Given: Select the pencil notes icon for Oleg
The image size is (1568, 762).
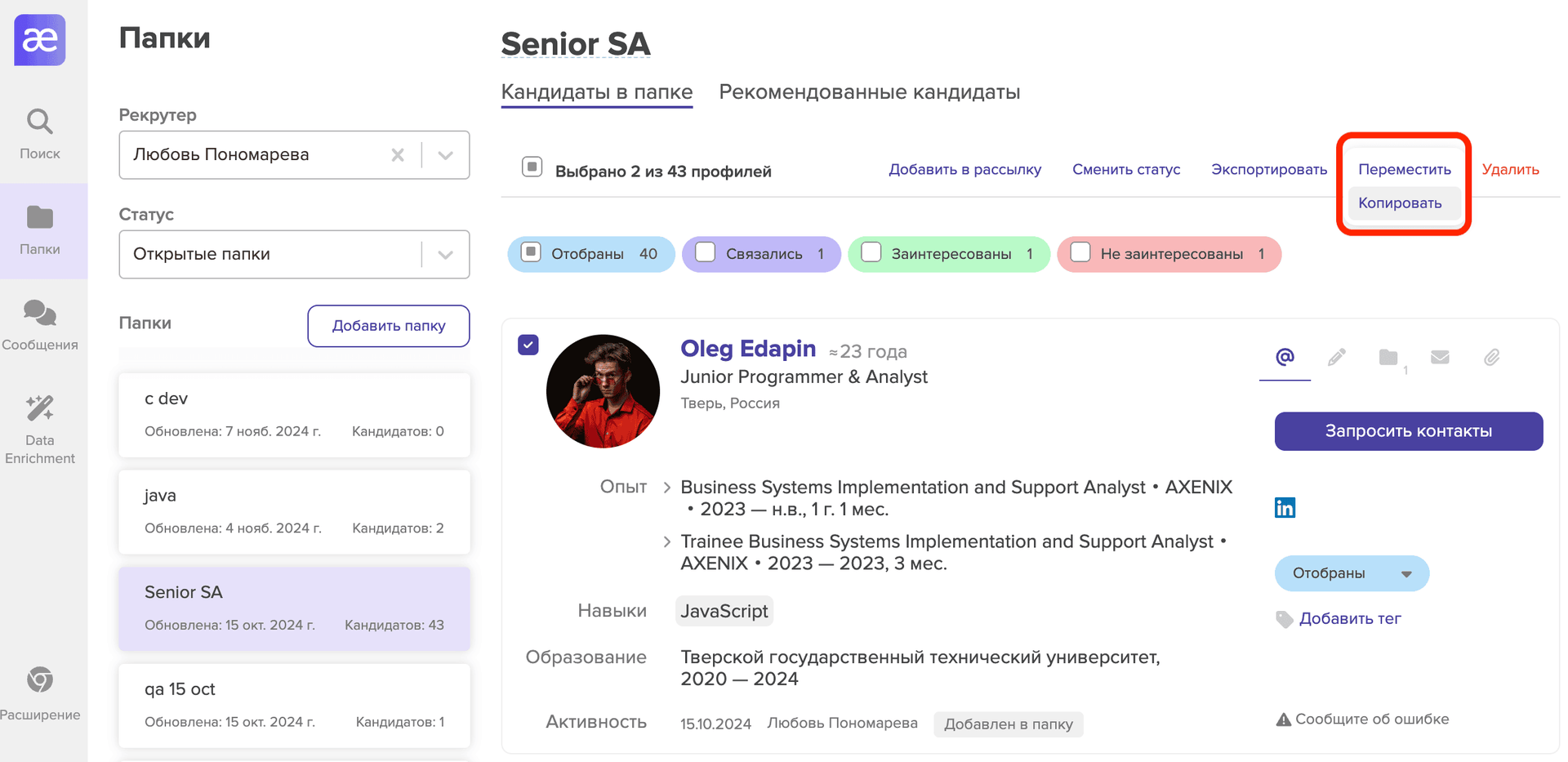Looking at the screenshot, I should 1336,358.
